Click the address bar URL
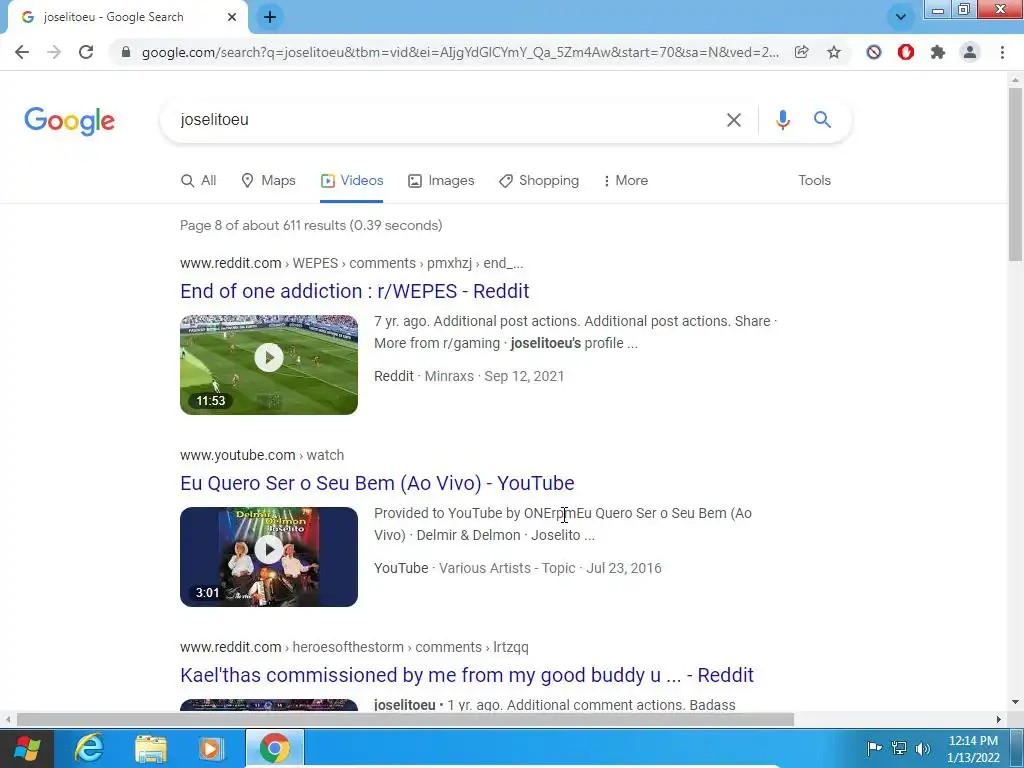 tap(460, 52)
